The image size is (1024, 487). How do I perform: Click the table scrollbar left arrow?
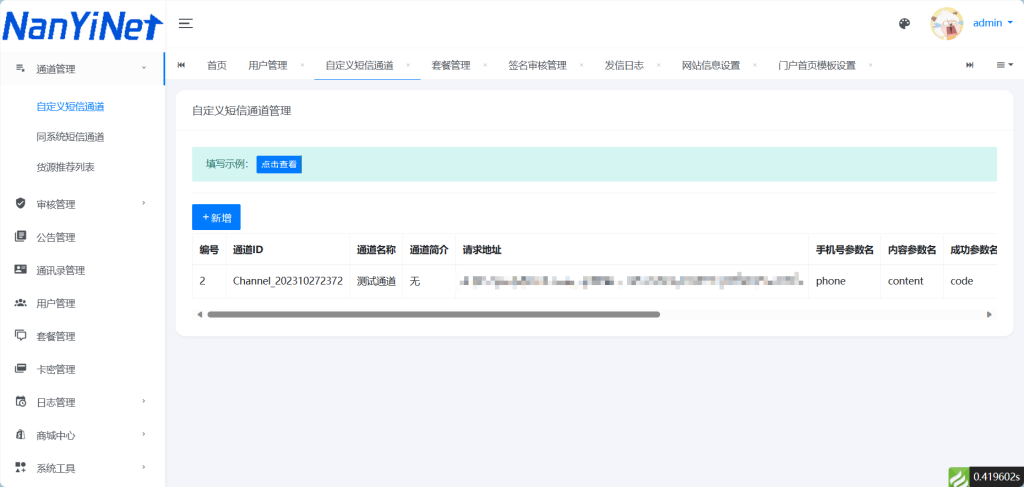(x=199, y=314)
